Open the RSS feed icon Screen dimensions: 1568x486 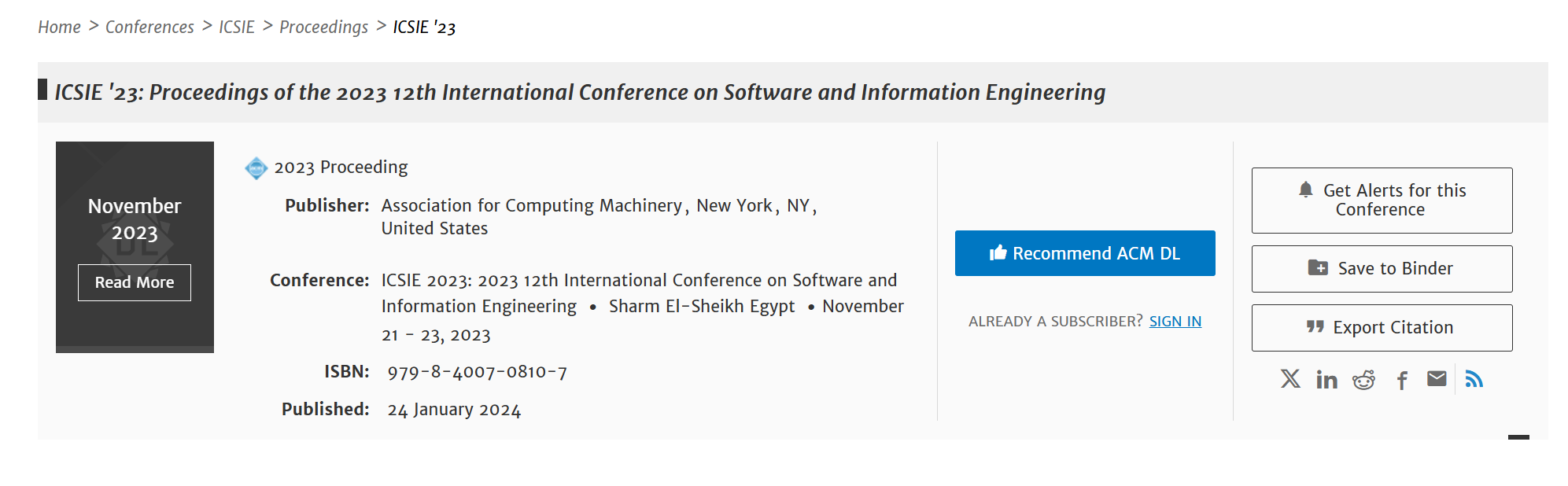click(x=1474, y=380)
